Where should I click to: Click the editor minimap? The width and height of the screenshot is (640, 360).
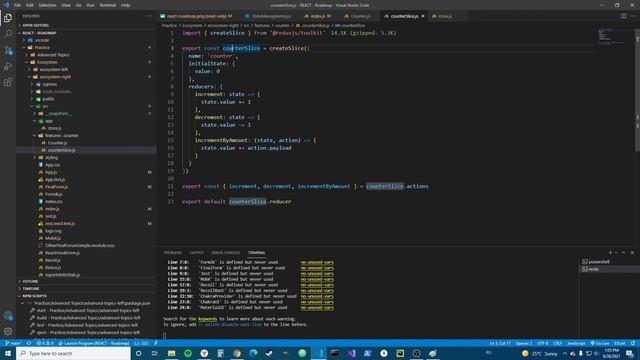coord(611,36)
